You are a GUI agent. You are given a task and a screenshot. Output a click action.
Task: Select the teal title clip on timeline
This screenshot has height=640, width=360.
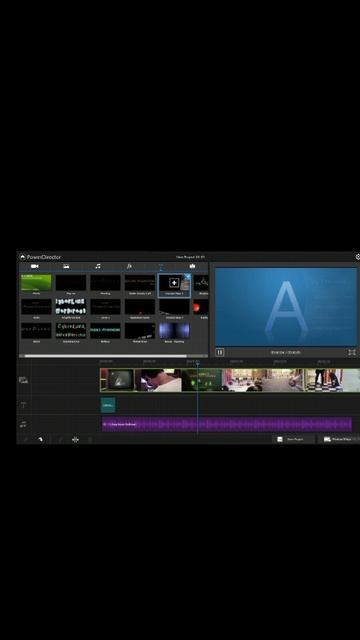108,405
